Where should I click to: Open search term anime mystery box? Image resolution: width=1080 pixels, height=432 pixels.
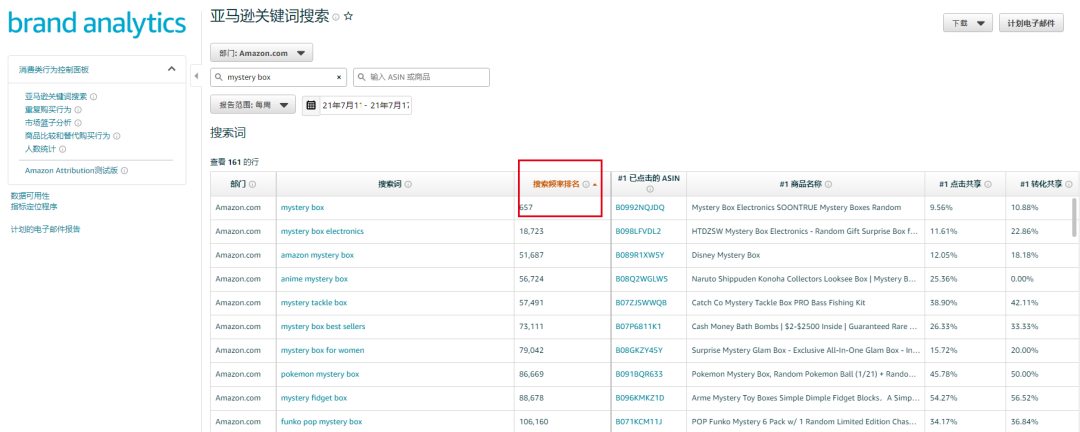coord(314,279)
